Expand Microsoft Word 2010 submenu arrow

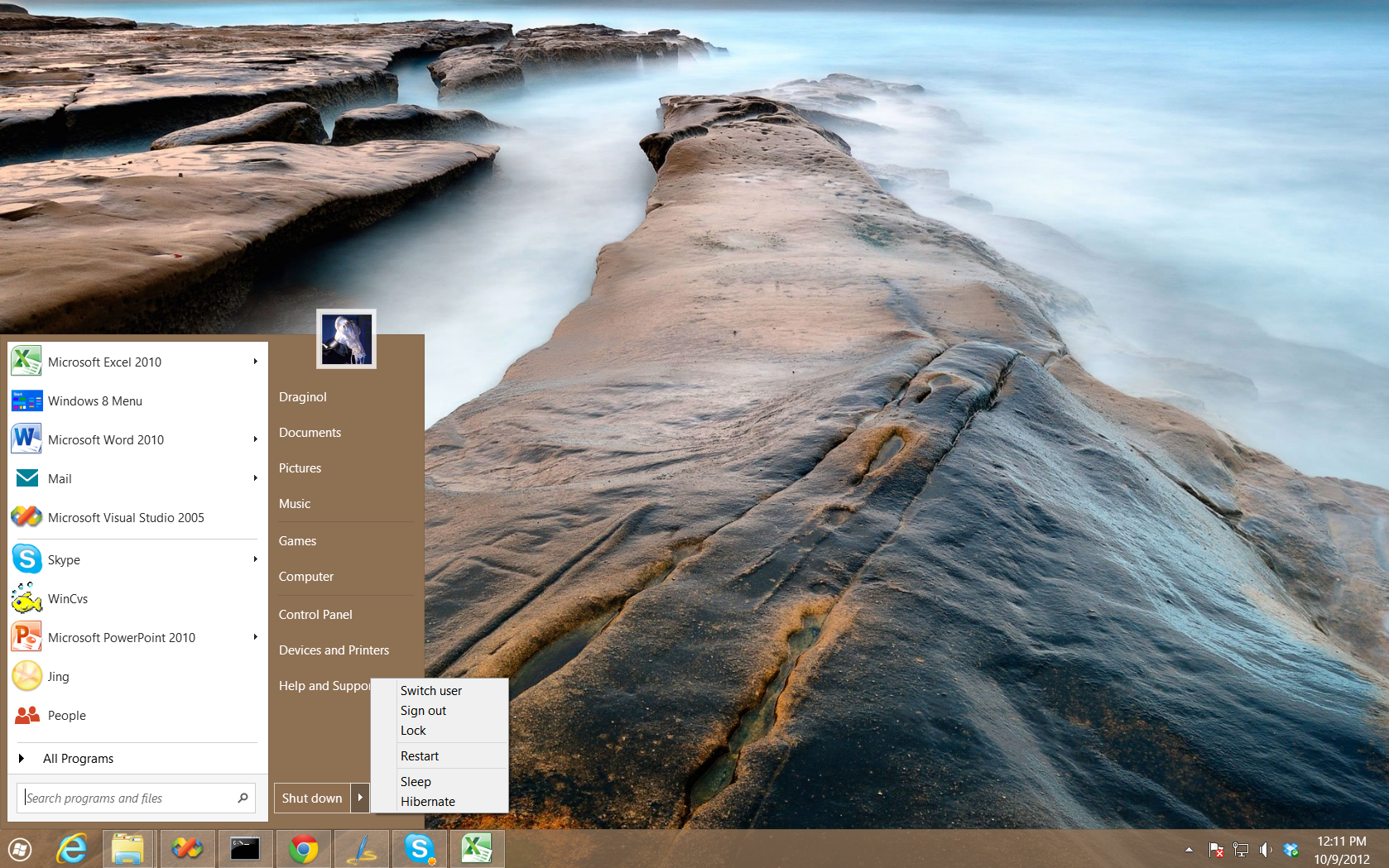click(256, 439)
